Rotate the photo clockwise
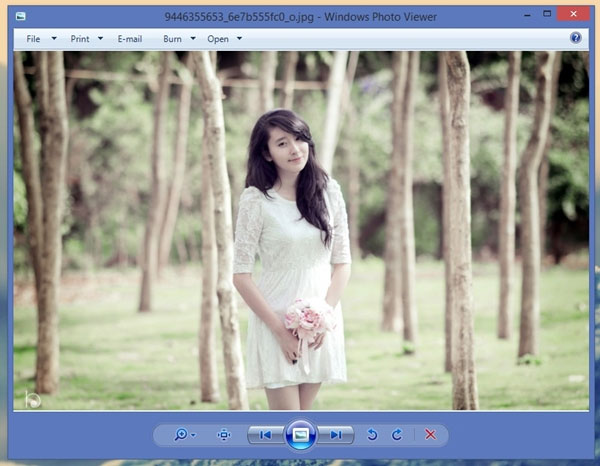This screenshot has width=600, height=466. tap(396, 435)
